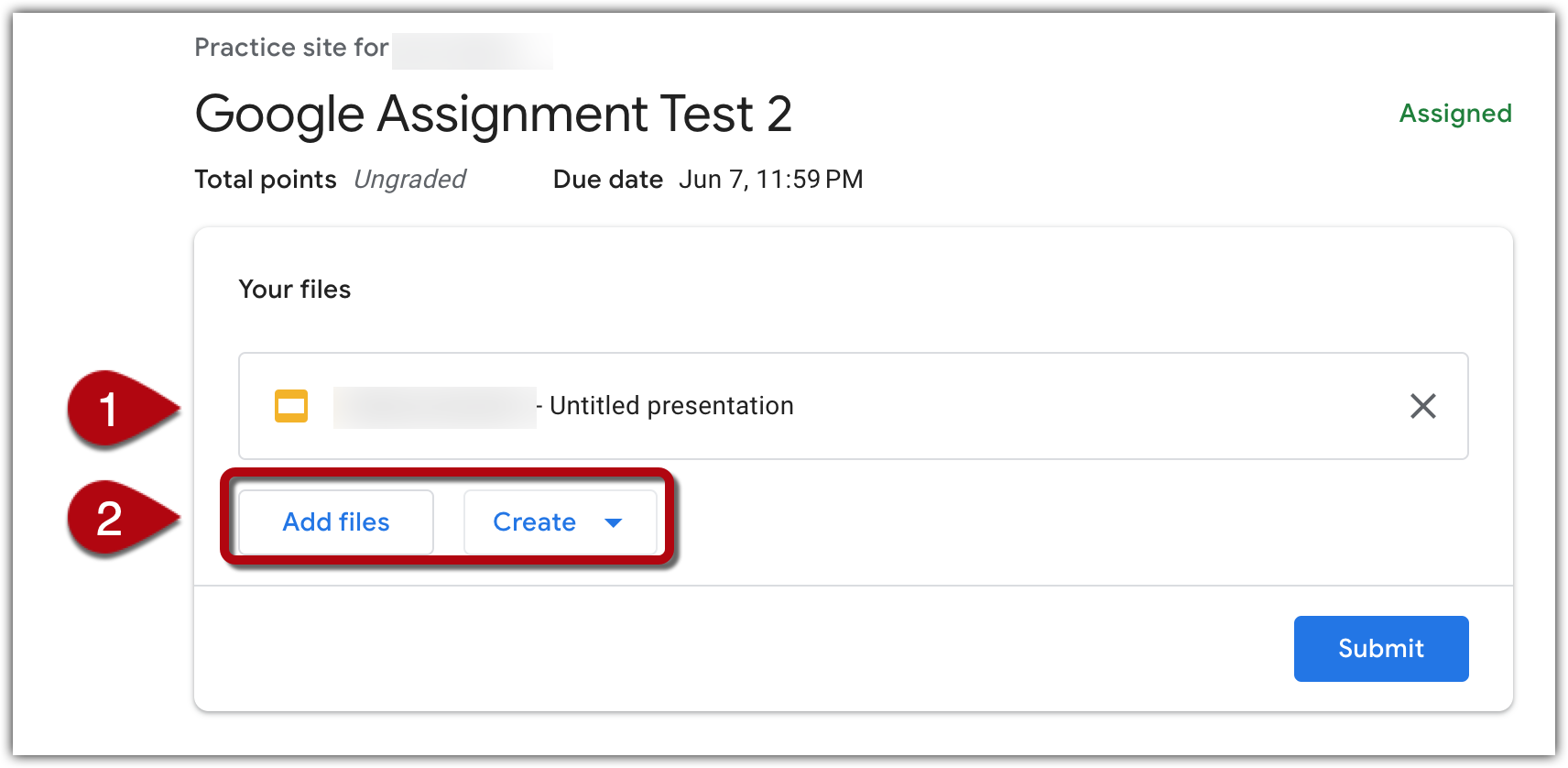Select the Assigned status label
Screen dimensions: 1568x768
pyautogui.click(x=1455, y=114)
